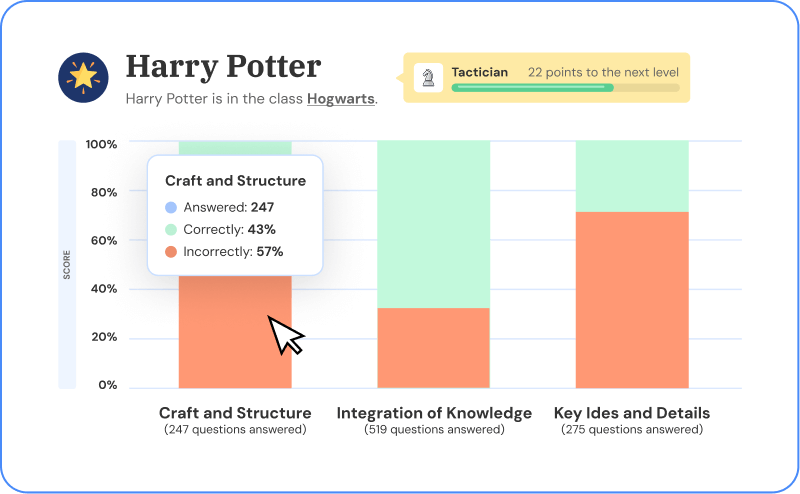Select the Craft and Structure incorrect bar
Screen dimensions: 800x494
coord(235,332)
